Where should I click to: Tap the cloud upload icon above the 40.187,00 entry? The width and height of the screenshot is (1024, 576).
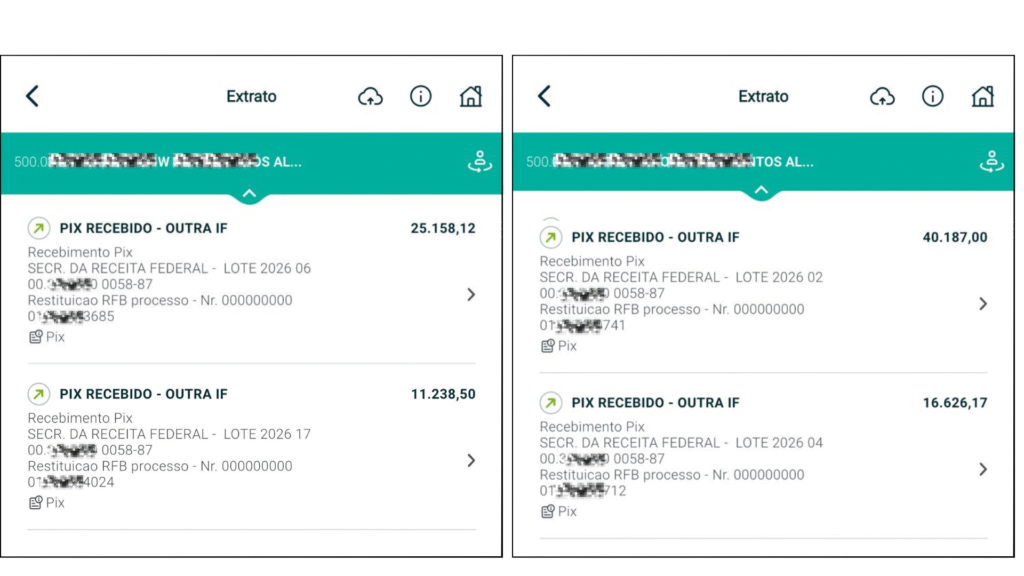(x=882, y=96)
